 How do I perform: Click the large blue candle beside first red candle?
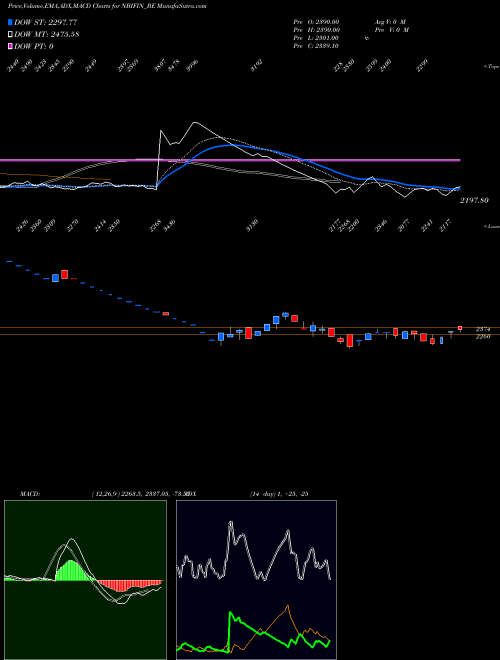(x=56, y=278)
